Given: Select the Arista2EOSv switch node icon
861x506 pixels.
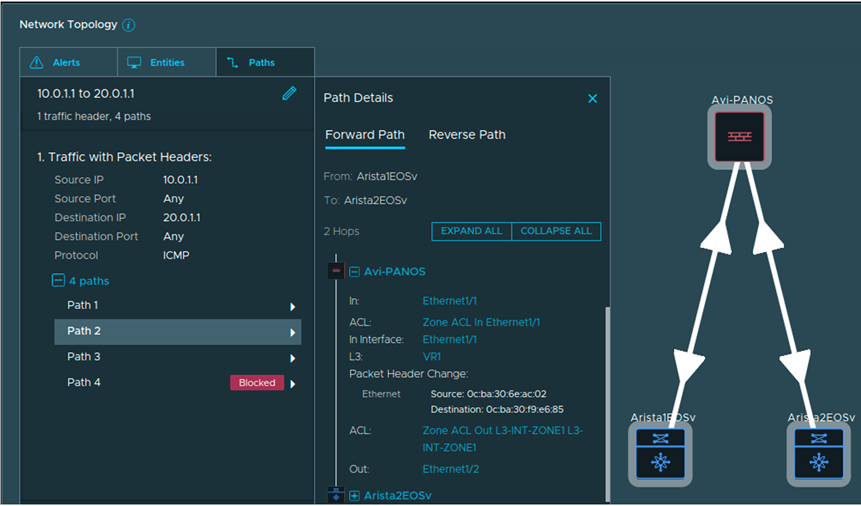Looking at the screenshot, I should pyautogui.click(x=819, y=453).
